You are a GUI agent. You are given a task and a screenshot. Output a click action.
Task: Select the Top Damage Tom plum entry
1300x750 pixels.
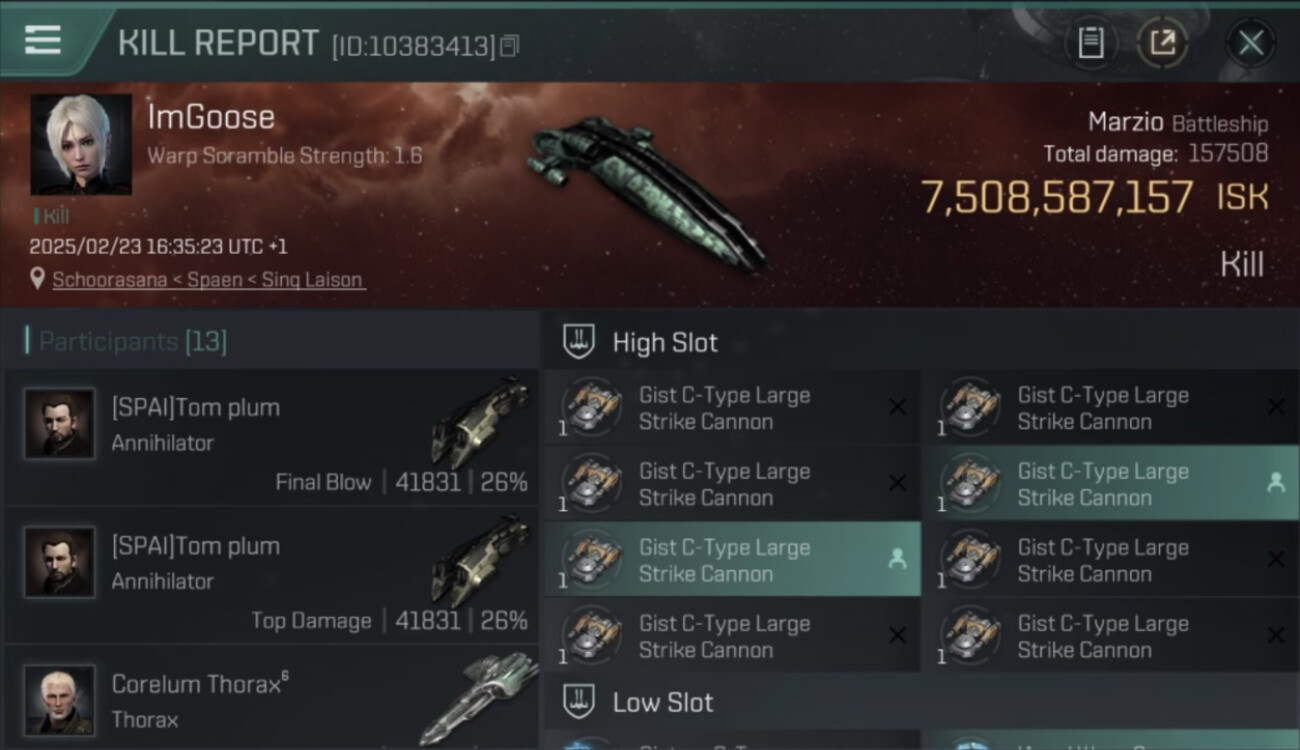pyautogui.click(x=272, y=575)
